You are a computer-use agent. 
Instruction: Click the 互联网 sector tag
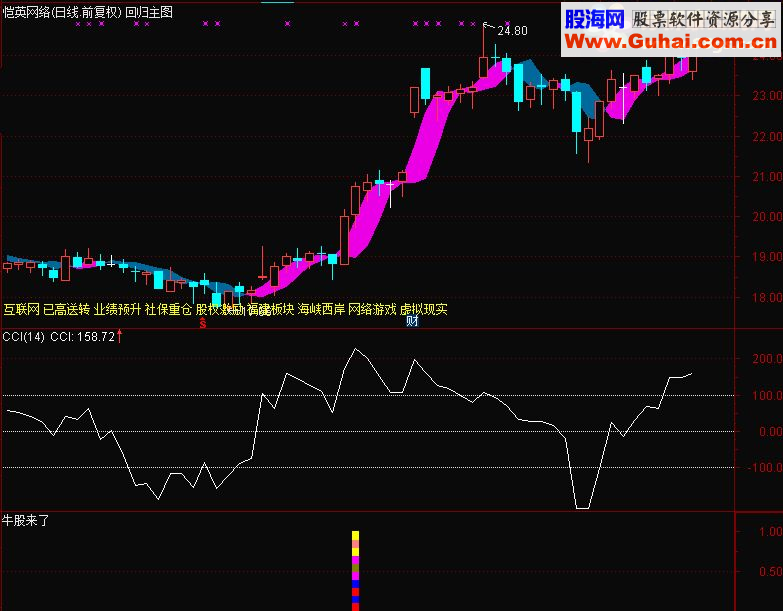(21, 309)
